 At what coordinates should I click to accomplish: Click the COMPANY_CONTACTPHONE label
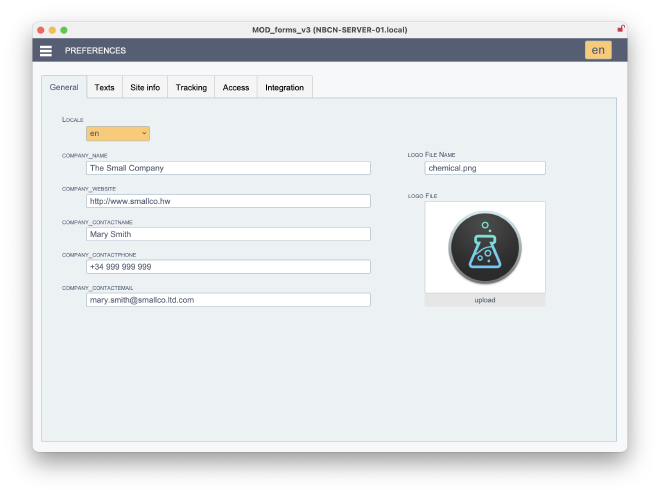coord(99,255)
